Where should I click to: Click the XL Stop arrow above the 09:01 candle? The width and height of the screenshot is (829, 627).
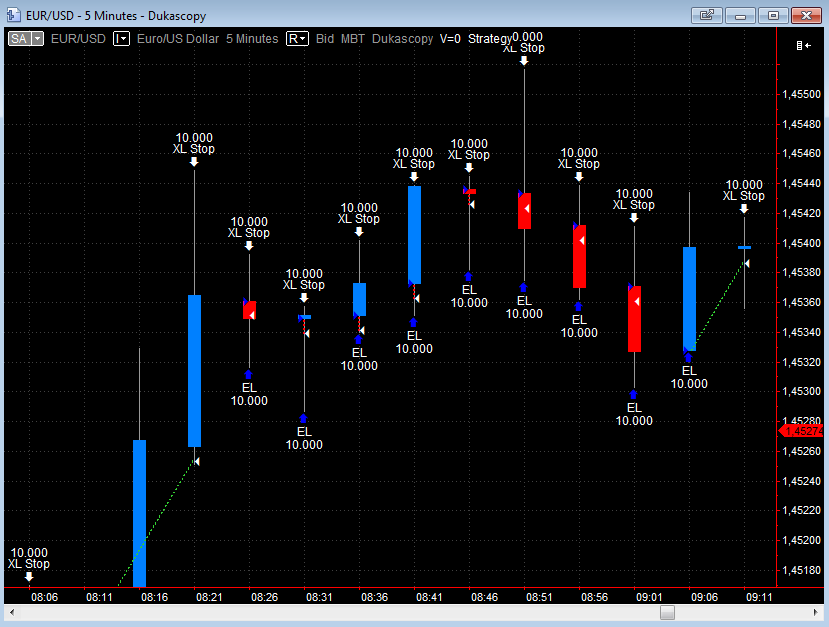pyautogui.click(x=634, y=217)
